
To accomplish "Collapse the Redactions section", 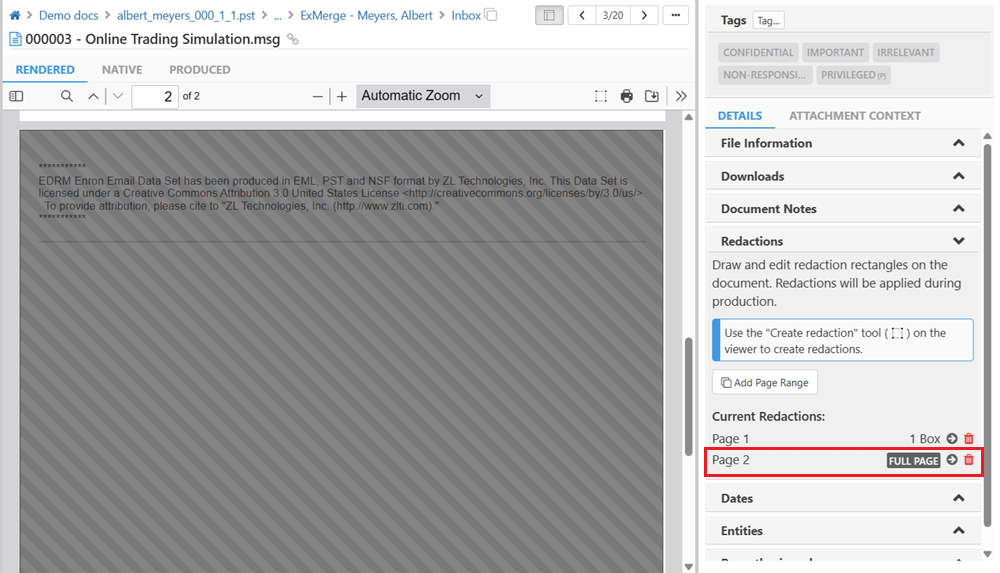I will pos(842,241).
